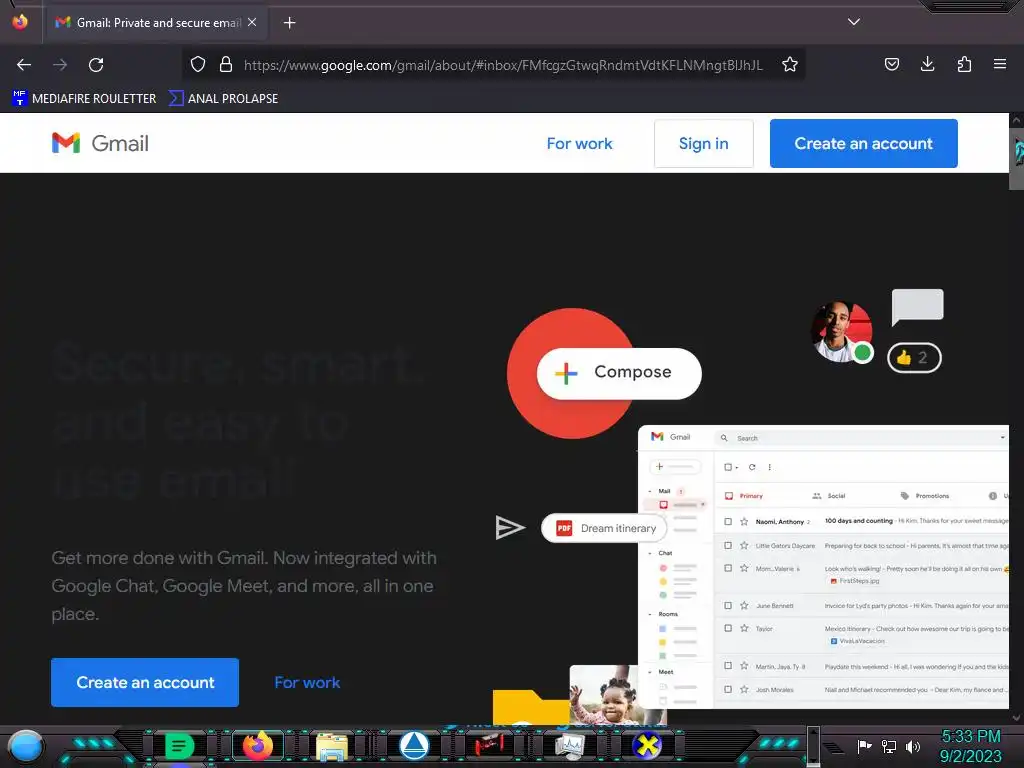Click the Sign in button

click(703, 144)
